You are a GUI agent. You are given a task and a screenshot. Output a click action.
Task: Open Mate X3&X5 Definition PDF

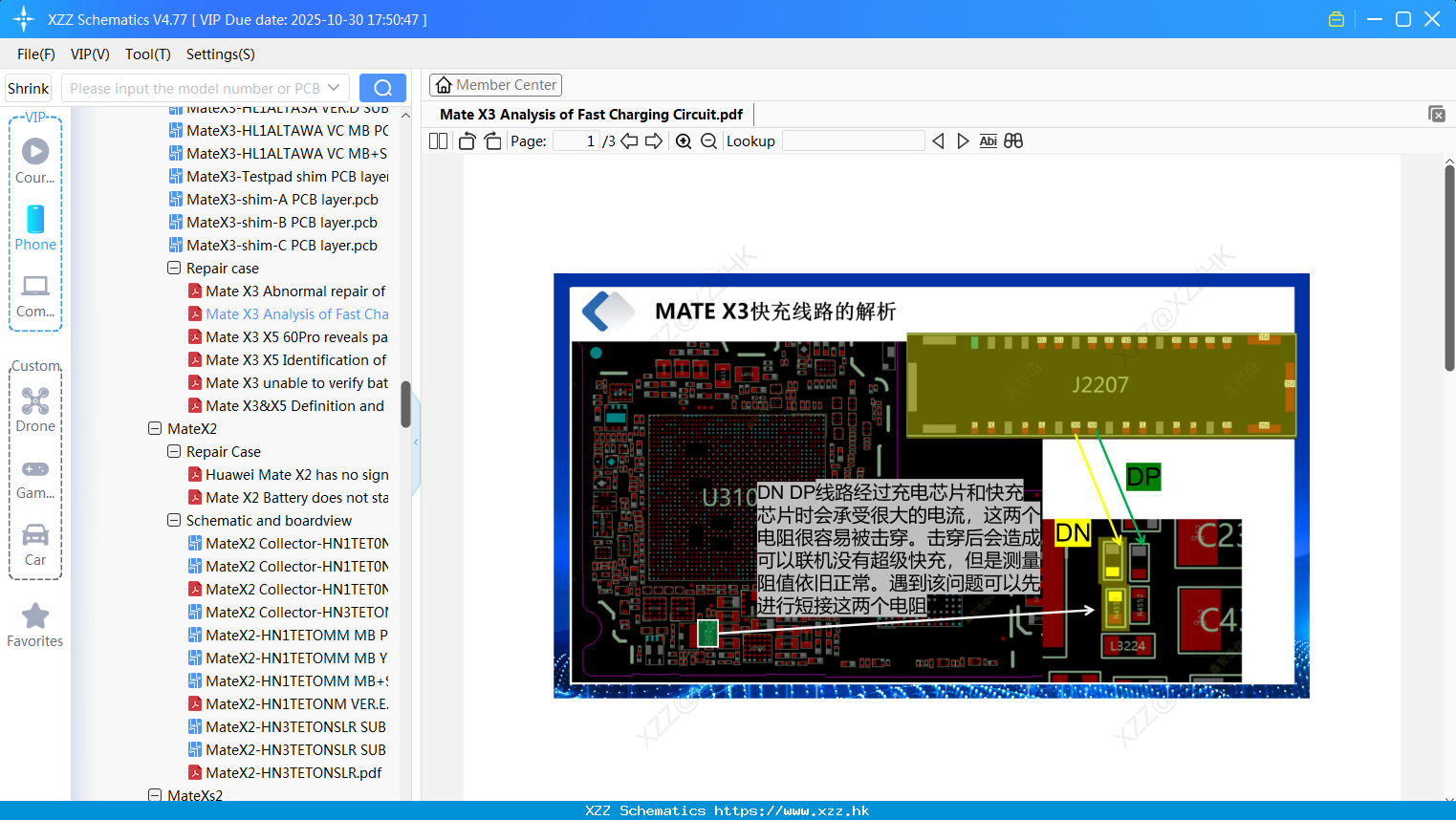(286, 406)
